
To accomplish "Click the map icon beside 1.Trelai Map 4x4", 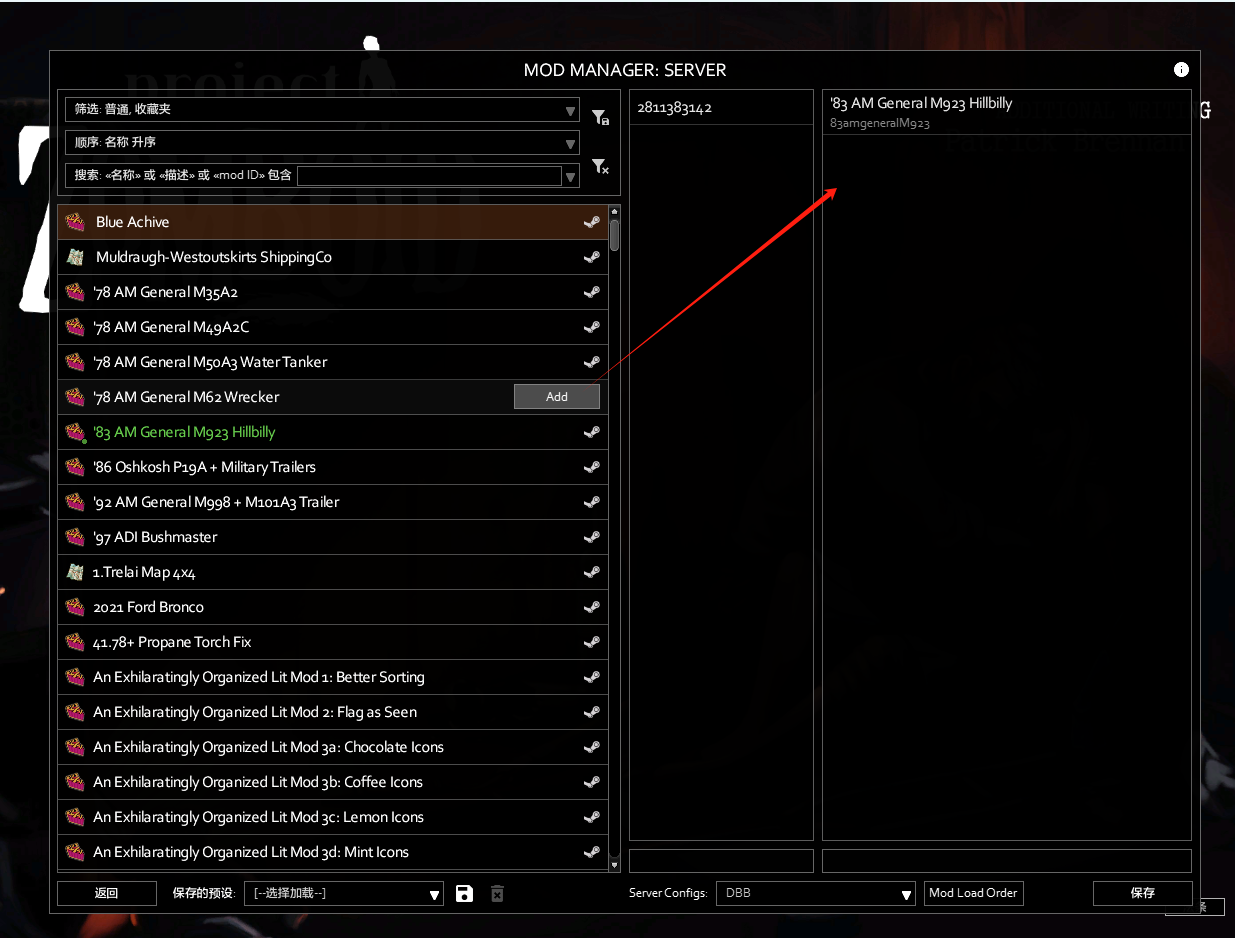I will [x=75, y=572].
